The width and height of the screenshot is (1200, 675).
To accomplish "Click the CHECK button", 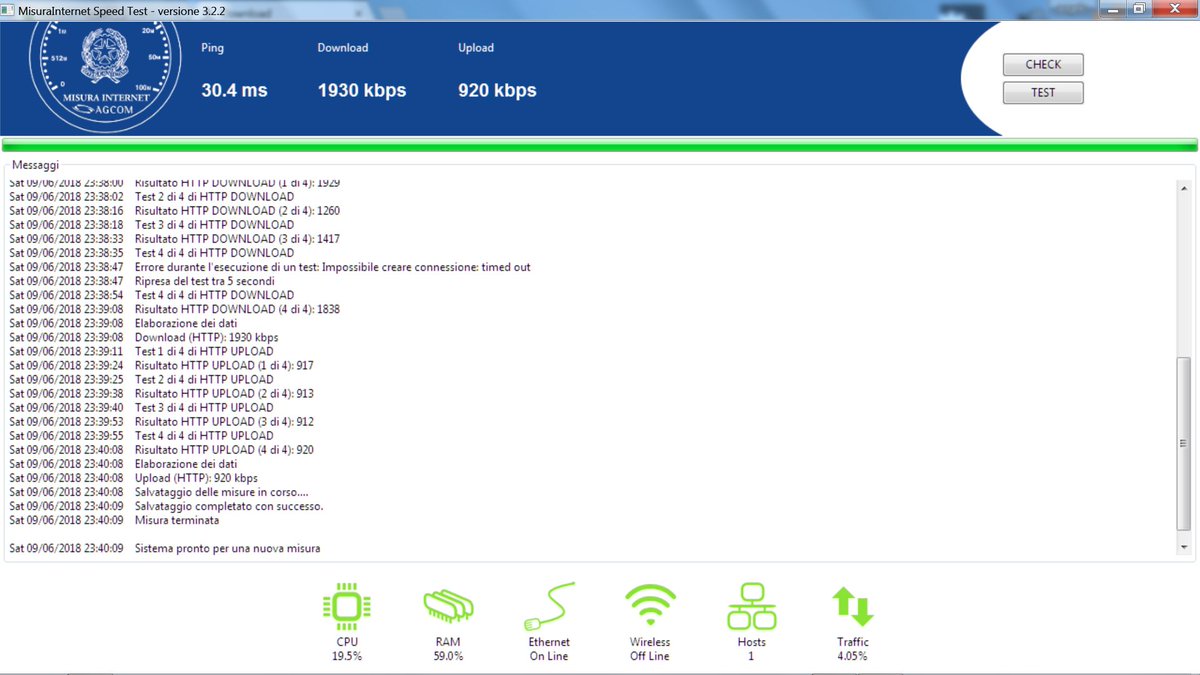I will tap(1043, 64).
